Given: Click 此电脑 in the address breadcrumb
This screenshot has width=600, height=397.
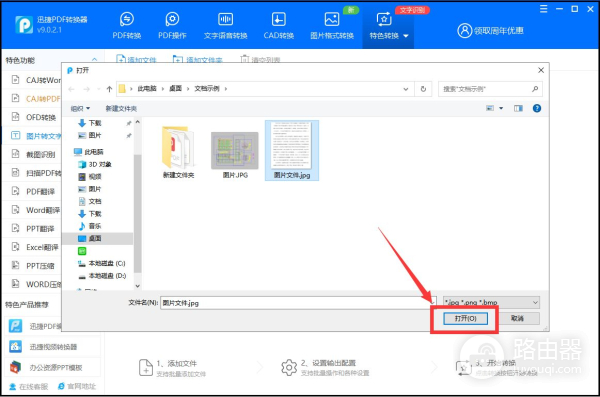Looking at the screenshot, I should (147, 89).
